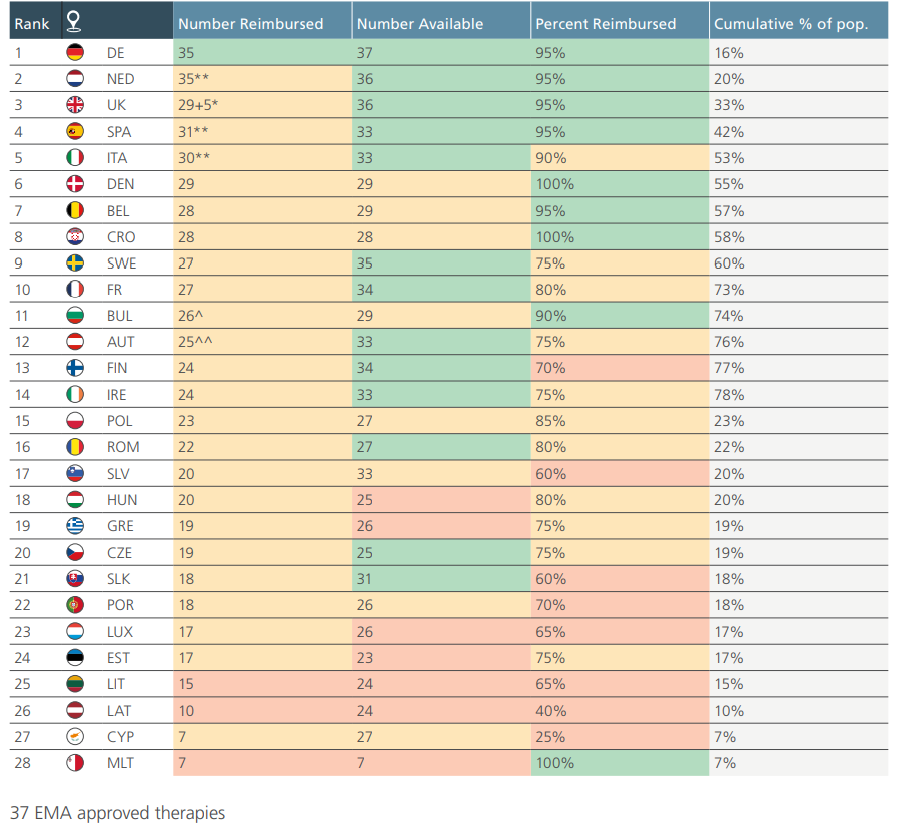Viewport: 905px width, 825px height.
Task: Select the 26^ cell for BUL
Action: click(x=263, y=316)
